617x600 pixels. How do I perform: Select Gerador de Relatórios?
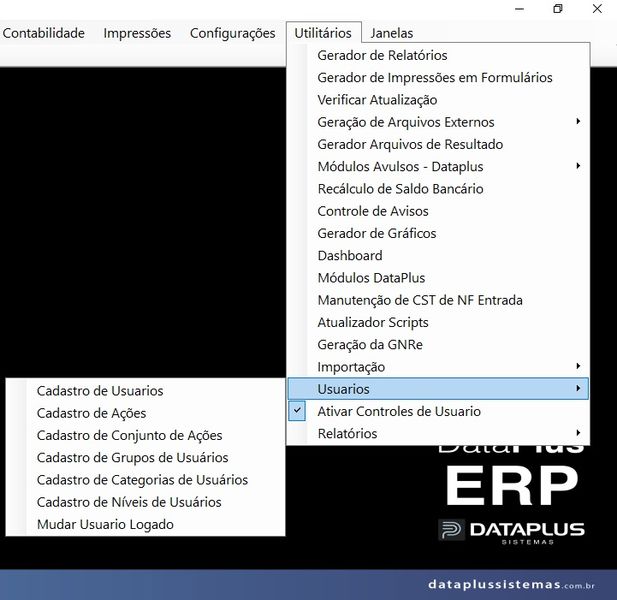[x=438, y=55]
